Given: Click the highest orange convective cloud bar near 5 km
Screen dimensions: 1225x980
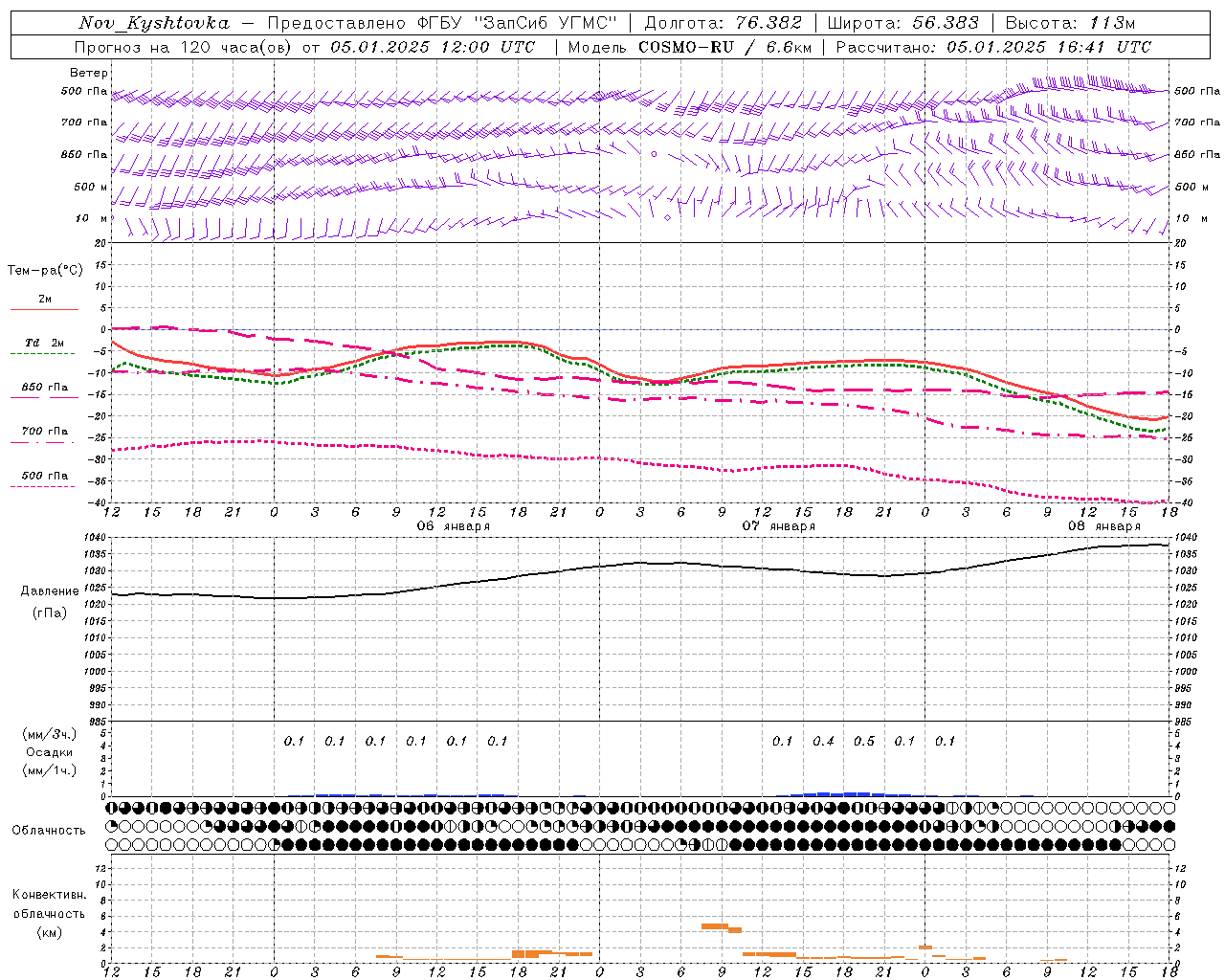Looking at the screenshot, I should pyautogui.click(x=715, y=926).
